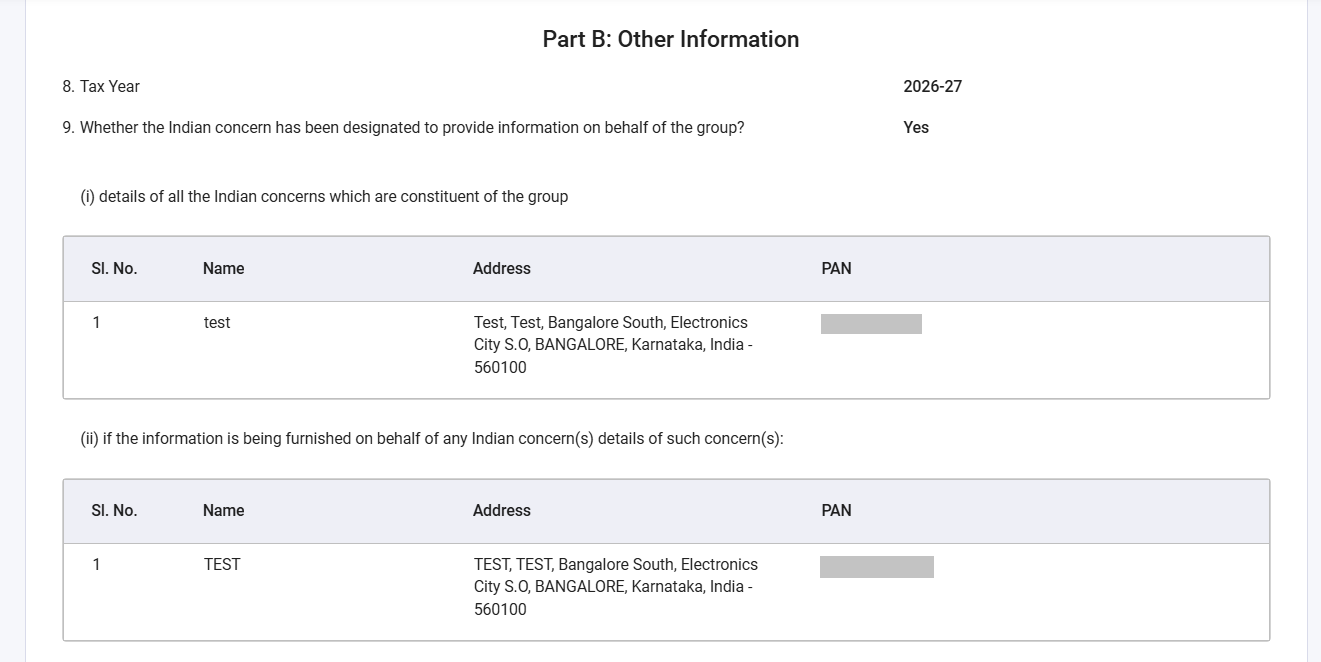
Task: Click question 9 about Indian concern designation
Action: [403, 128]
